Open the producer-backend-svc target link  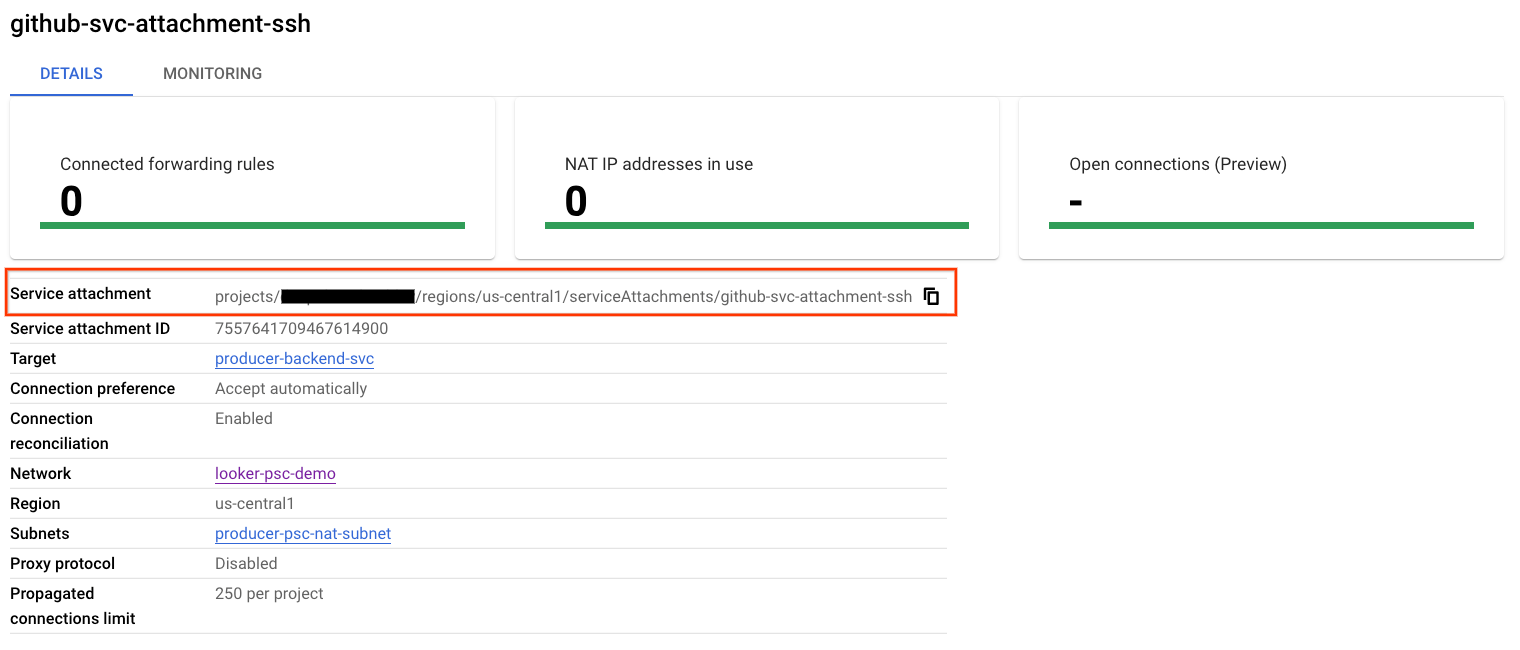(x=294, y=359)
